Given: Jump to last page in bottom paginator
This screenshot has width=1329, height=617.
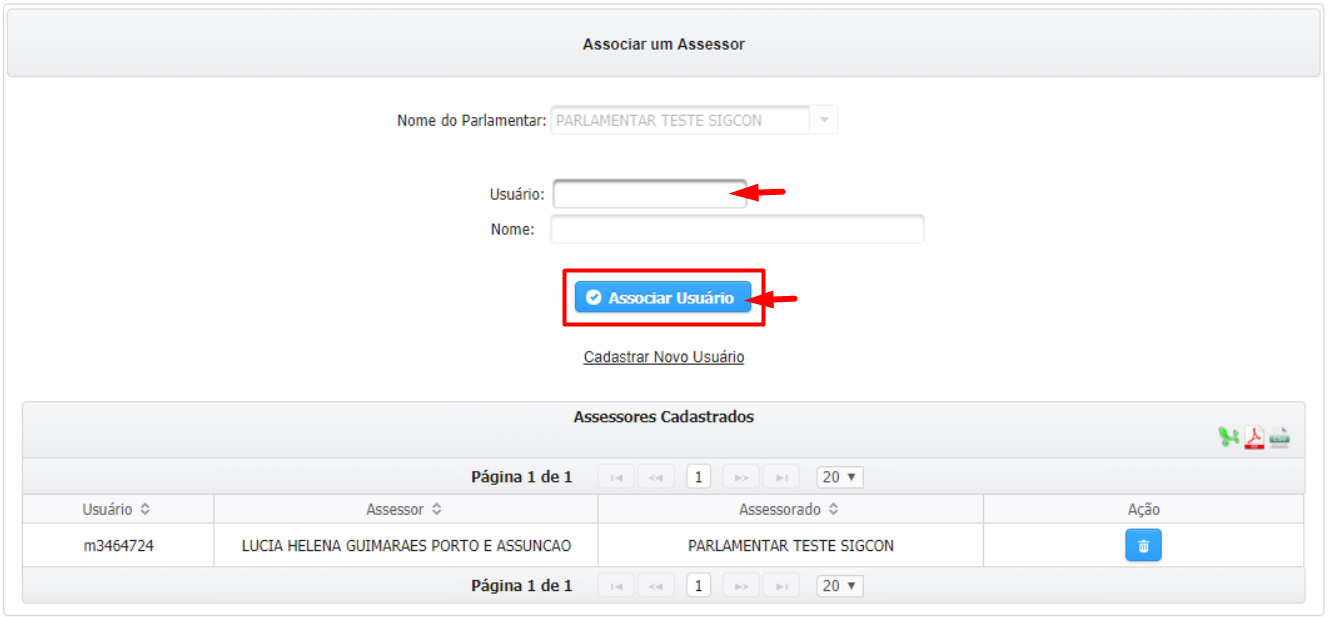Looking at the screenshot, I should 781,586.
